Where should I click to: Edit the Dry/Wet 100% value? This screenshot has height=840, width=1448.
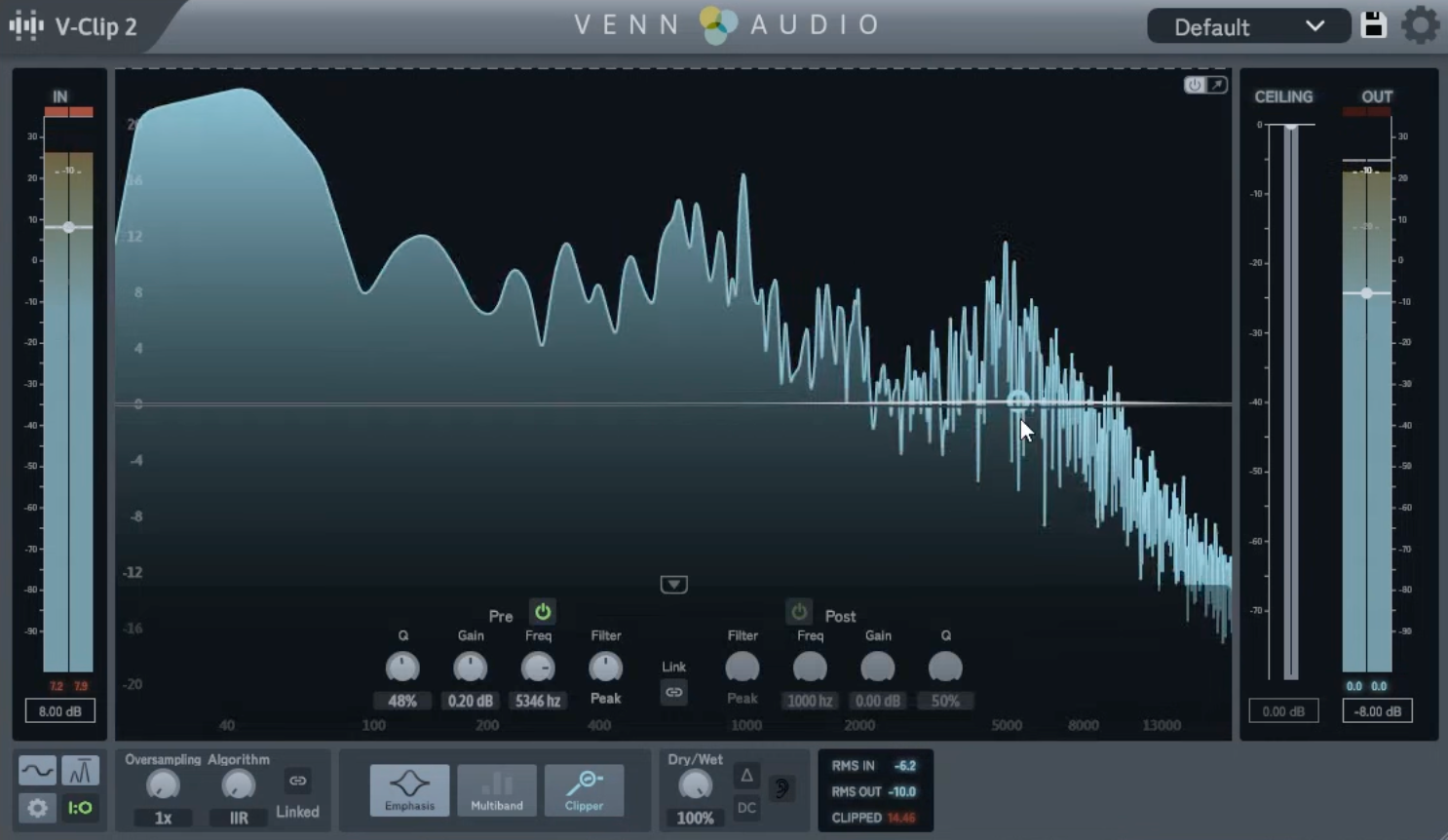pos(695,819)
